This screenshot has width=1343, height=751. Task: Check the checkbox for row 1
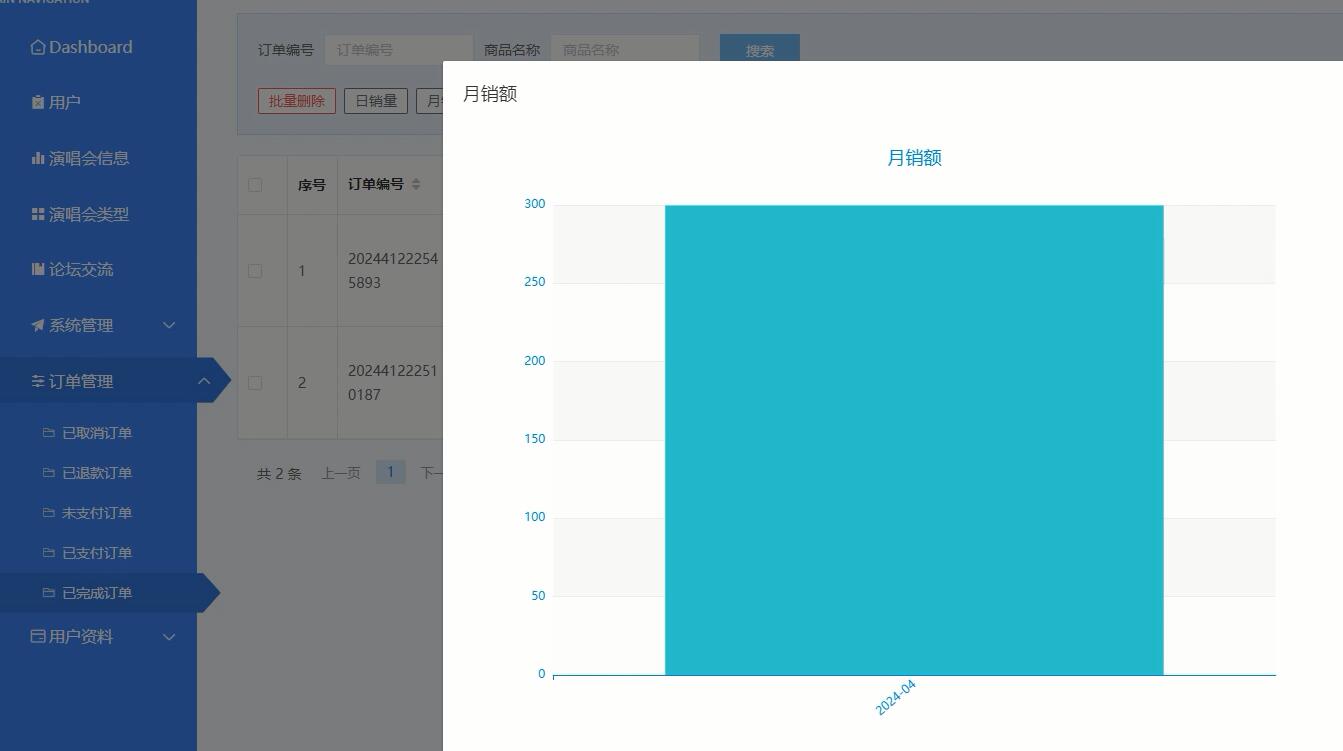(255, 271)
